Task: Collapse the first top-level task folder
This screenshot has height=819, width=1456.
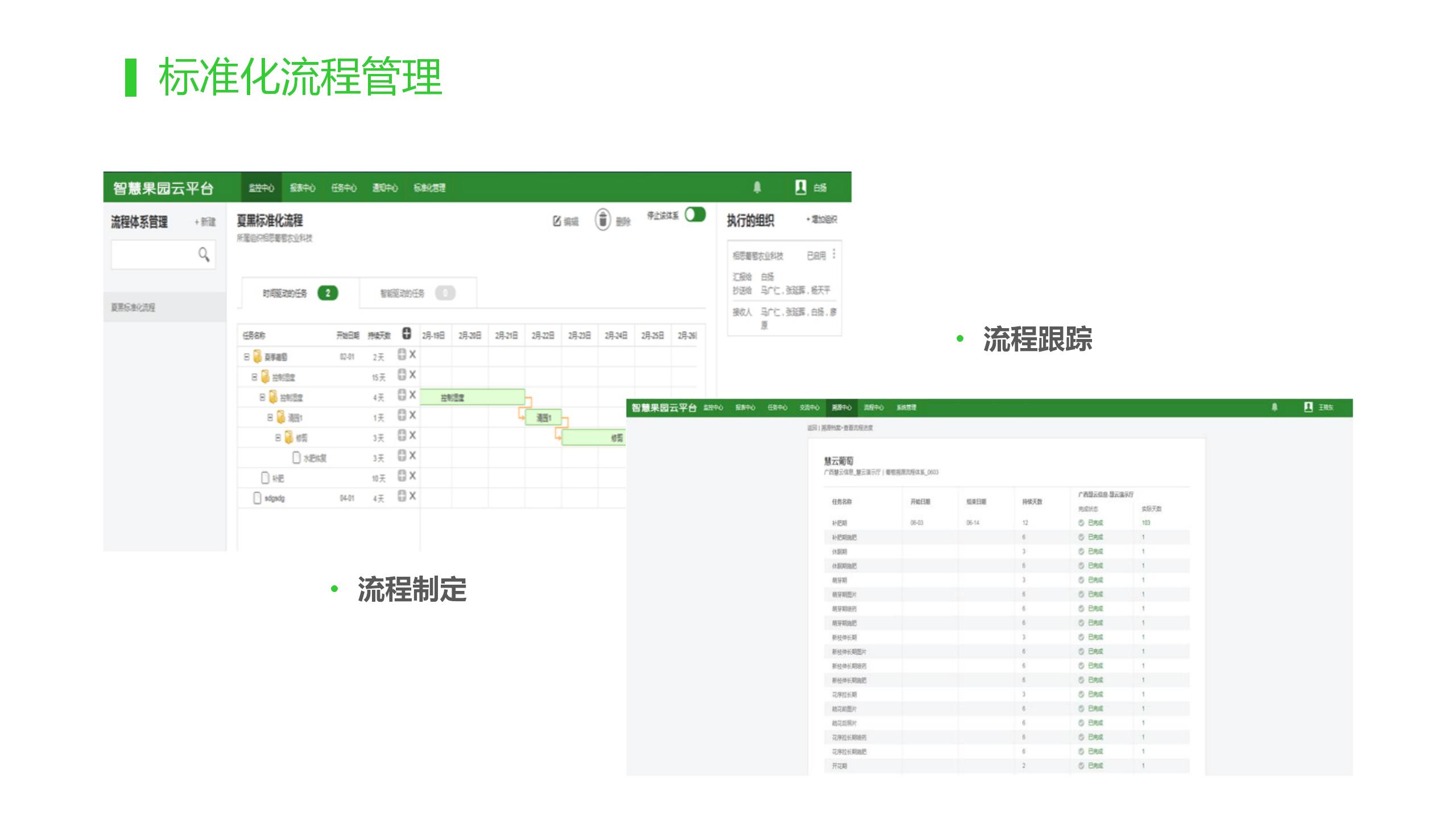Action: click(x=247, y=357)
